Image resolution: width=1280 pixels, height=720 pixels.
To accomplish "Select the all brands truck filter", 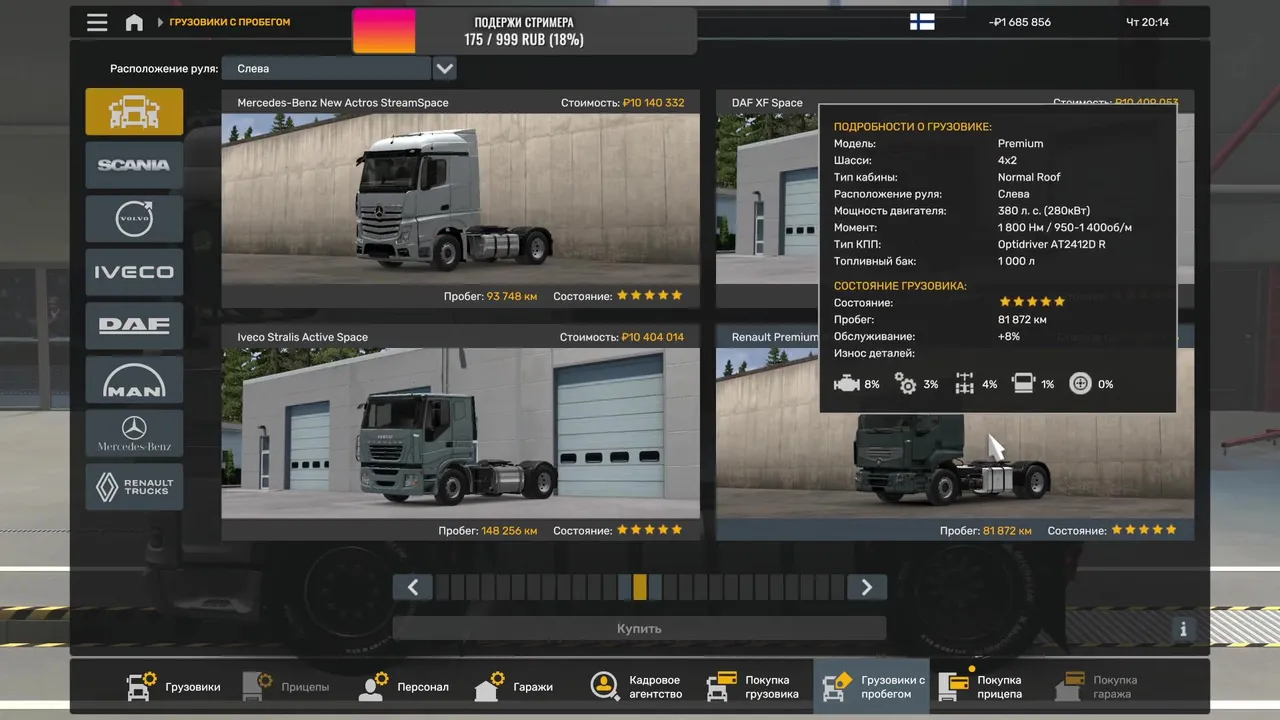I will coord(134,111).
